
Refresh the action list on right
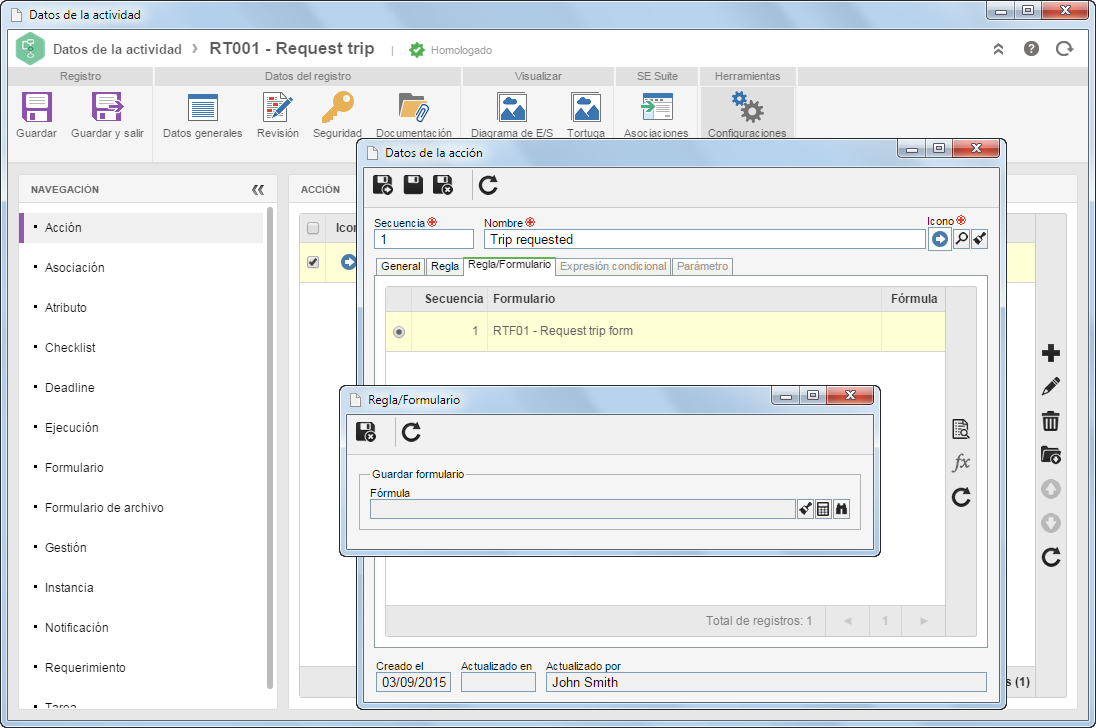(x=1051, y=557)
